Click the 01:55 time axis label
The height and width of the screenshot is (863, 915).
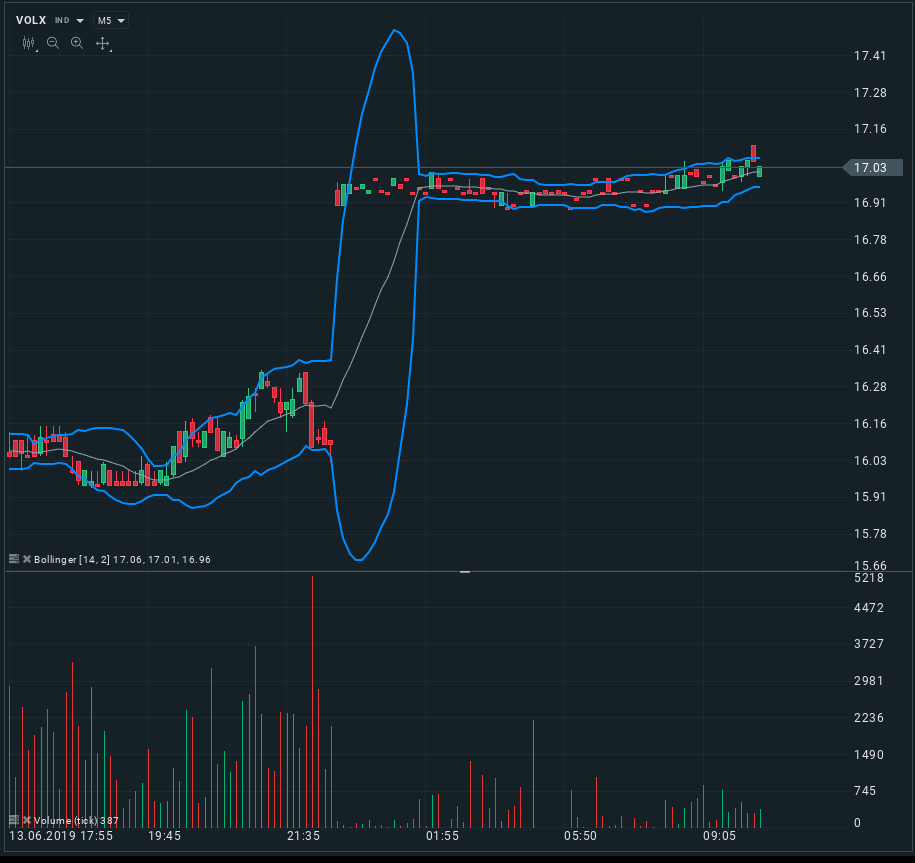[442, 836]
